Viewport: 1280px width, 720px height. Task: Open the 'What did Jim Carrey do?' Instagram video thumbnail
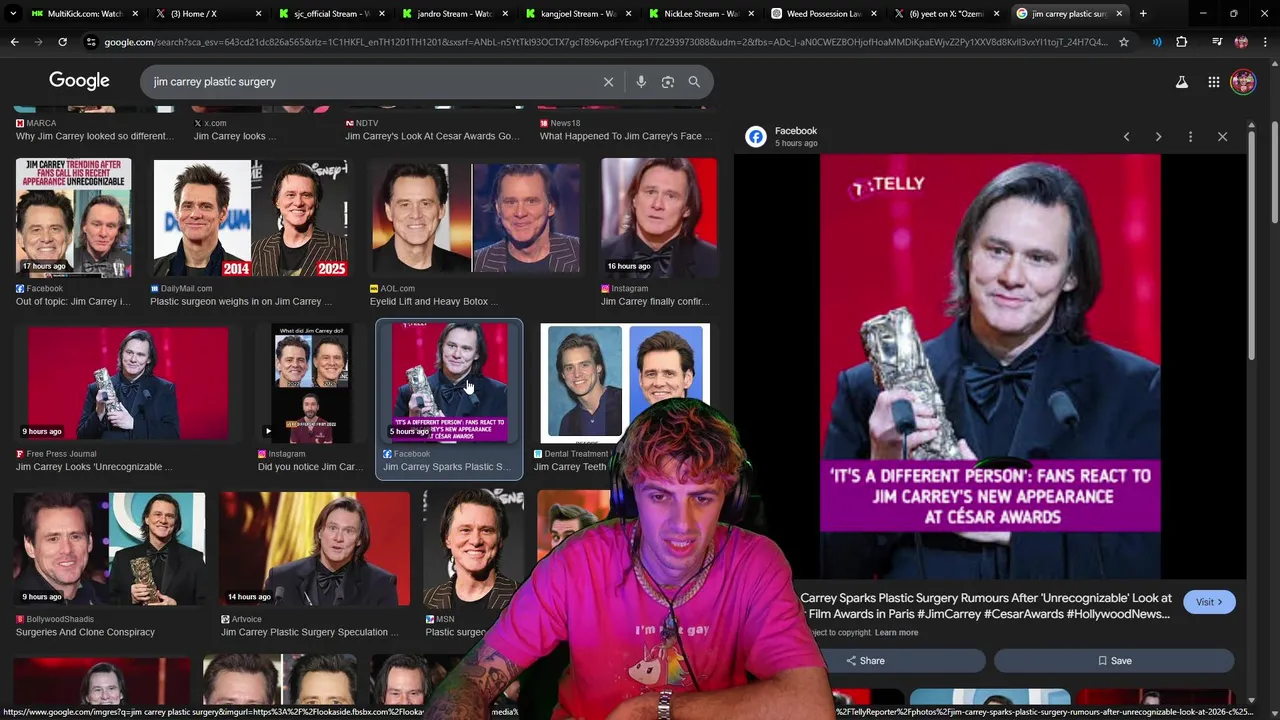point(310,383)
